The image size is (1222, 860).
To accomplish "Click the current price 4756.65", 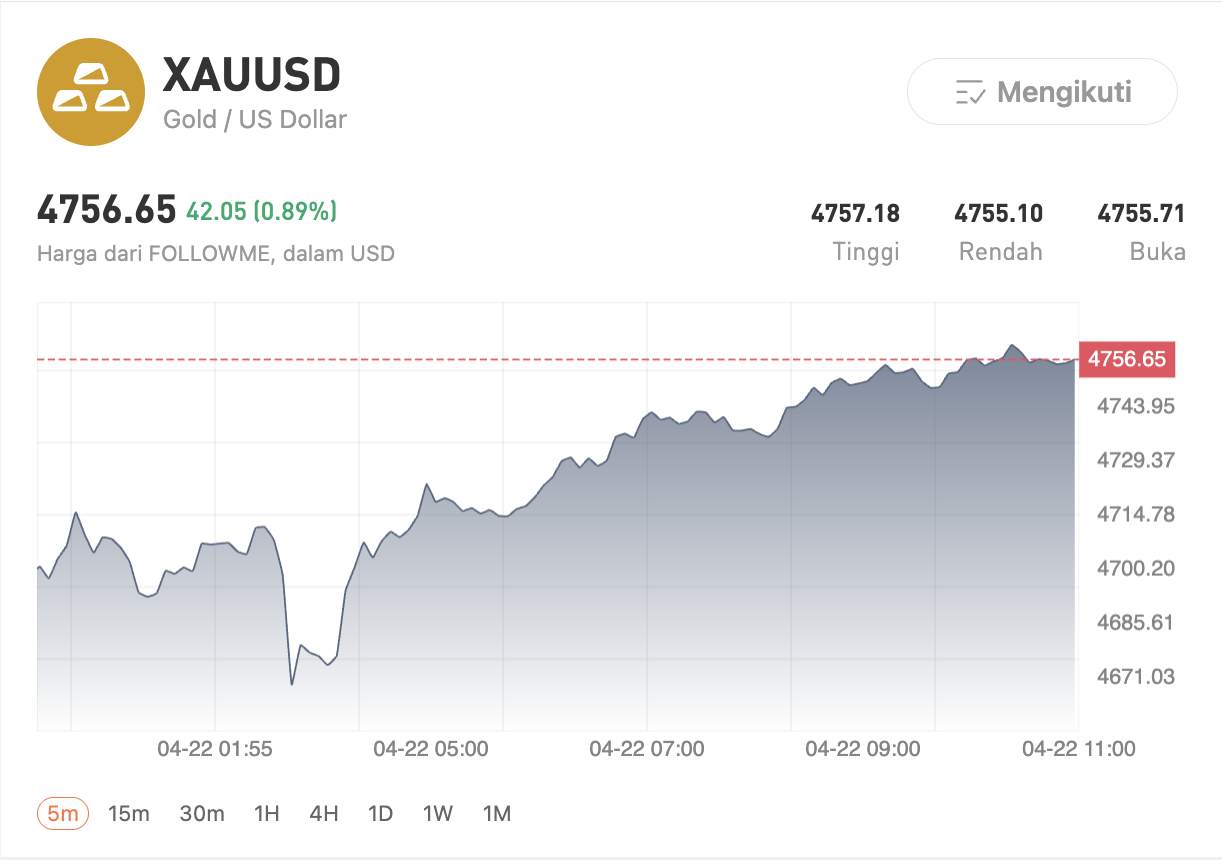I will (x=104, y=211).
